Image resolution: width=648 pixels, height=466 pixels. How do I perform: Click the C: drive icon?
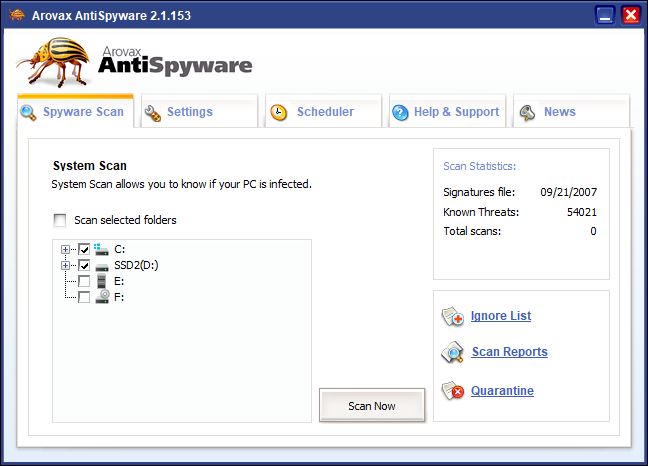(101, 249)
